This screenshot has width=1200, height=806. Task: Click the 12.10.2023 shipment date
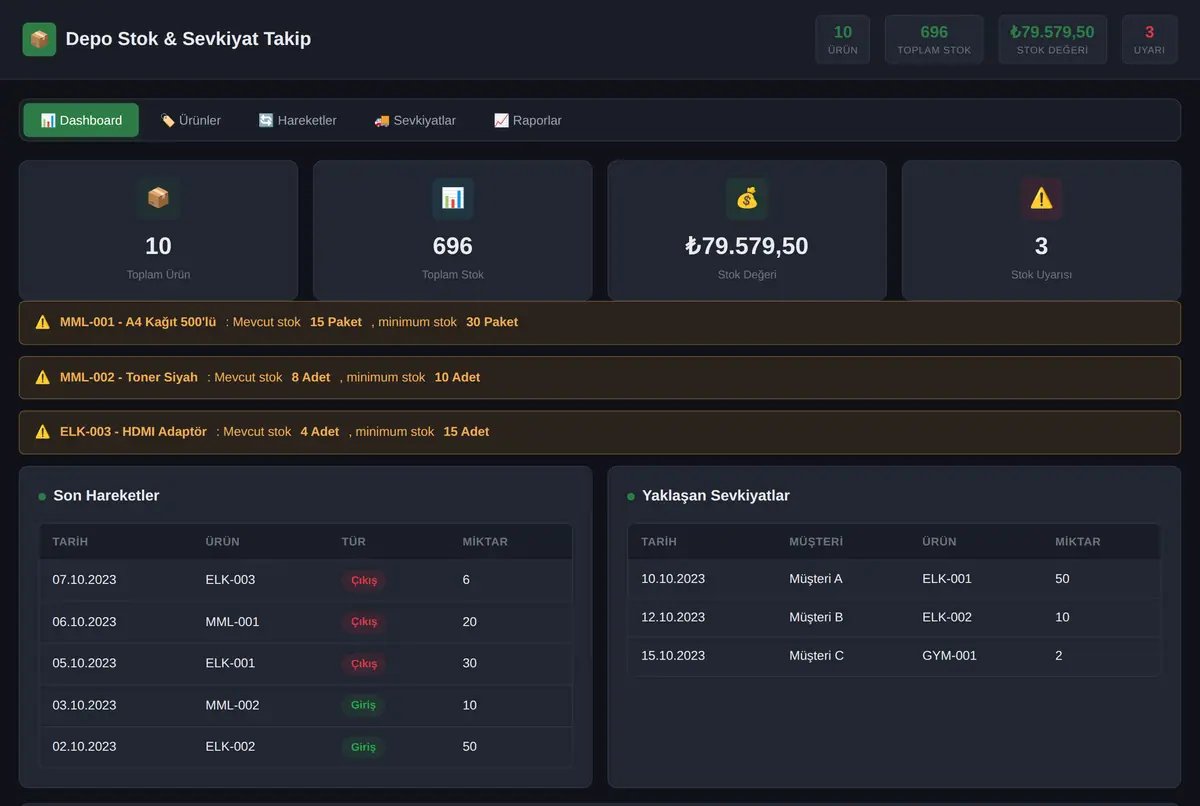[x=673, y=617]
